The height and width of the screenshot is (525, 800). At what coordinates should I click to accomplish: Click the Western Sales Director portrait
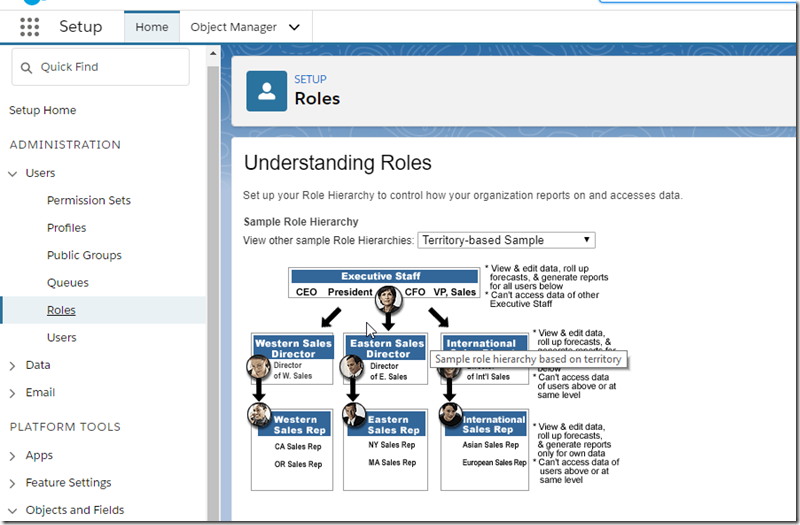pyautogui.click(x=259, y=367)
